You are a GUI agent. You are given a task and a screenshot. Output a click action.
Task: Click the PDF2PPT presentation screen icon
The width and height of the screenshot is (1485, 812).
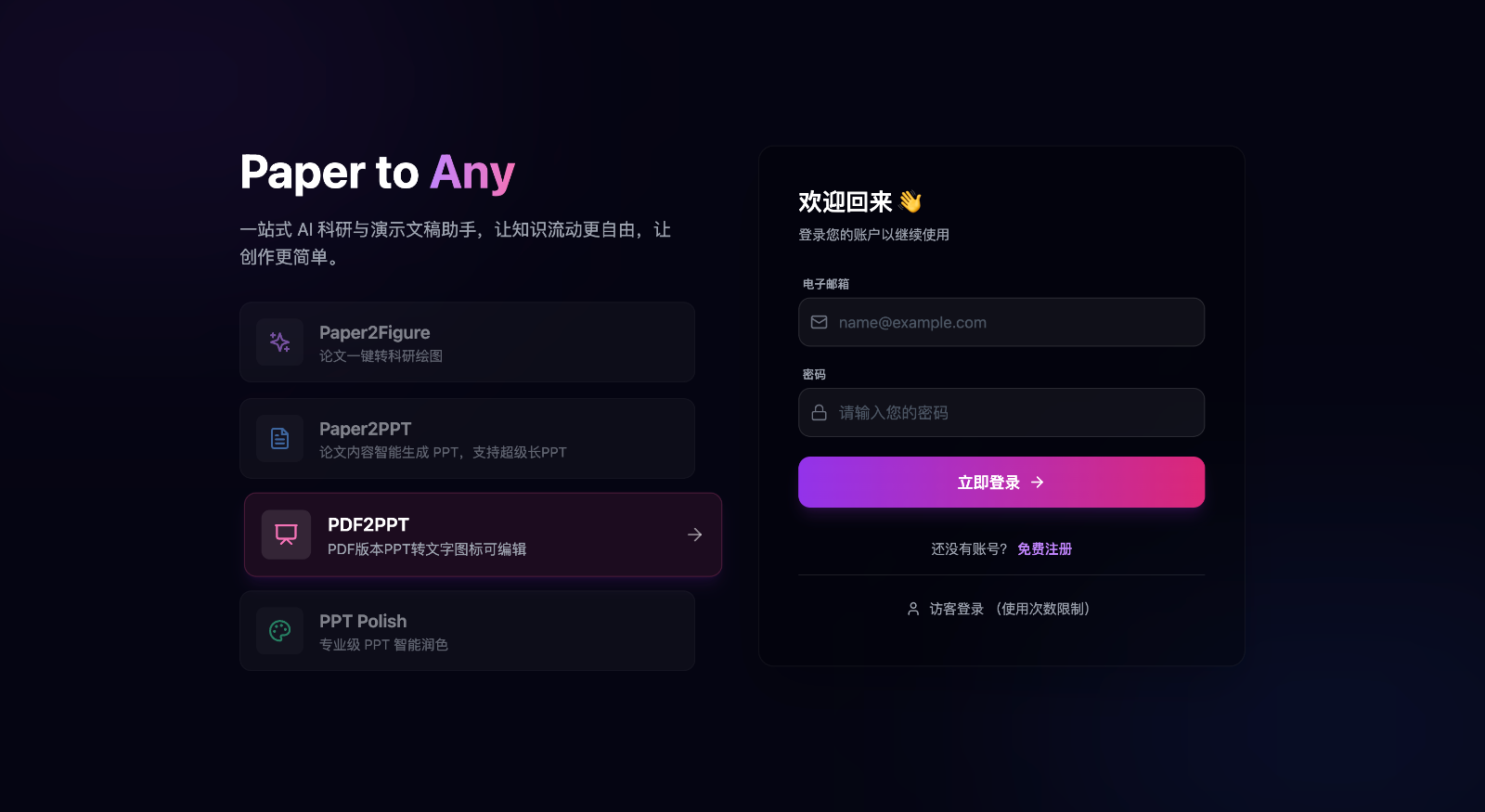pyautogui.click(x=286, y=534)
